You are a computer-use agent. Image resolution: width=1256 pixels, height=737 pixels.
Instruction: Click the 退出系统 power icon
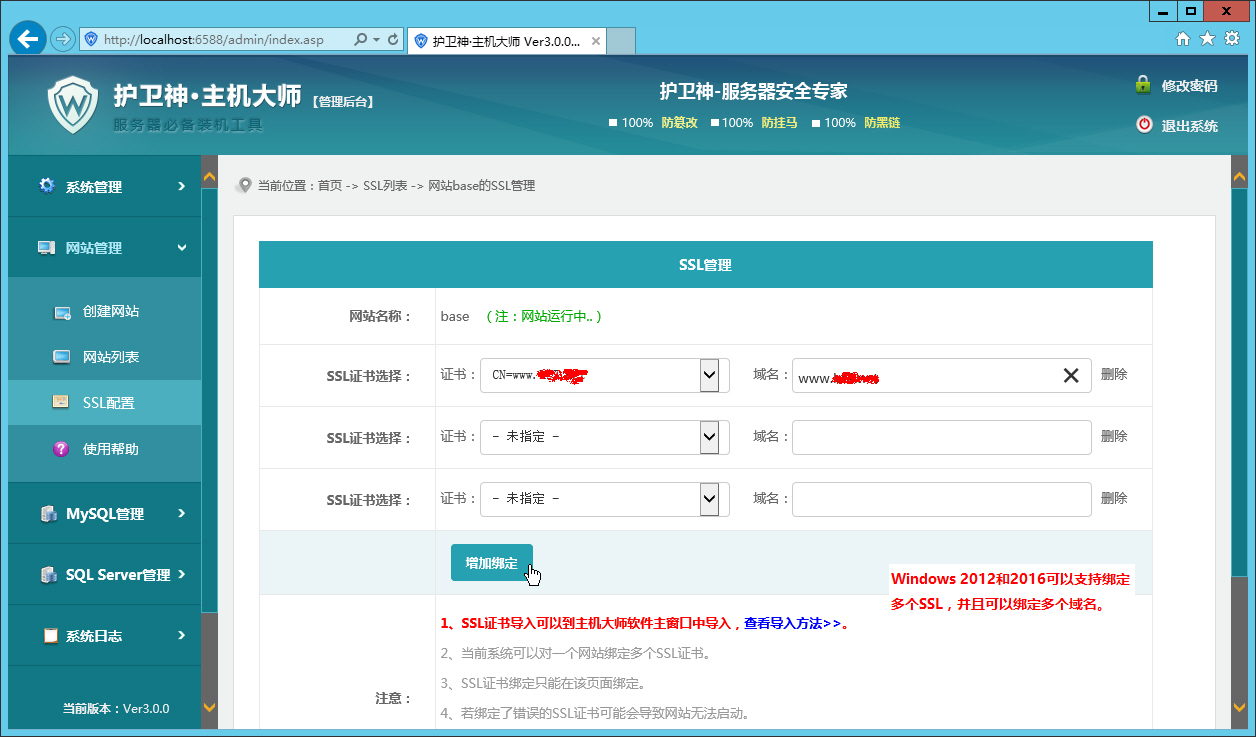1144,125
